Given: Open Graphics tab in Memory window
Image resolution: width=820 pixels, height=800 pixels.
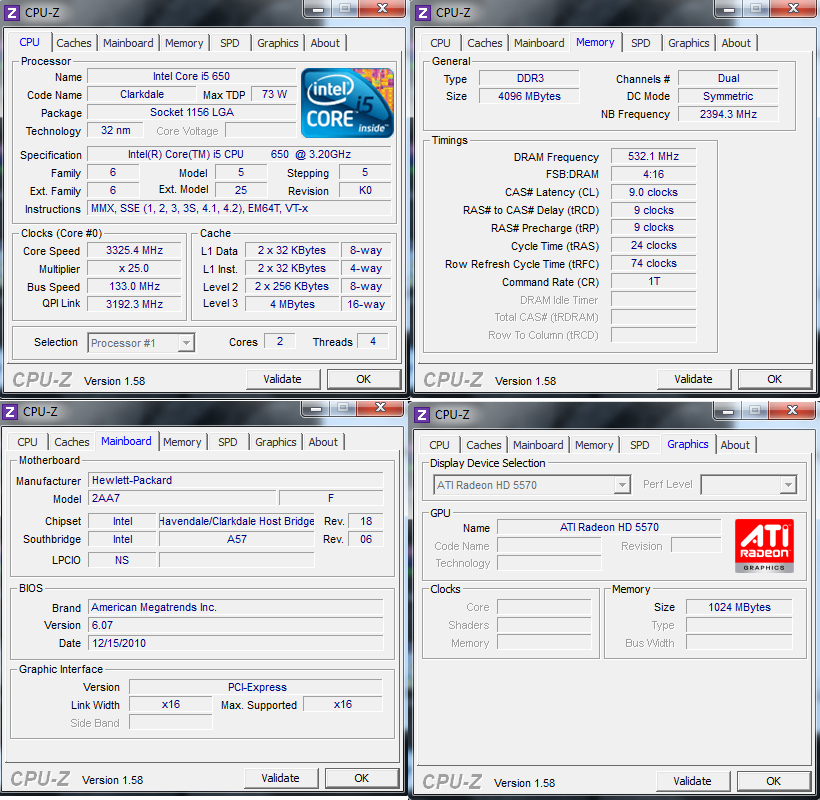Looking at the screenshot, I should pos(689,43).
